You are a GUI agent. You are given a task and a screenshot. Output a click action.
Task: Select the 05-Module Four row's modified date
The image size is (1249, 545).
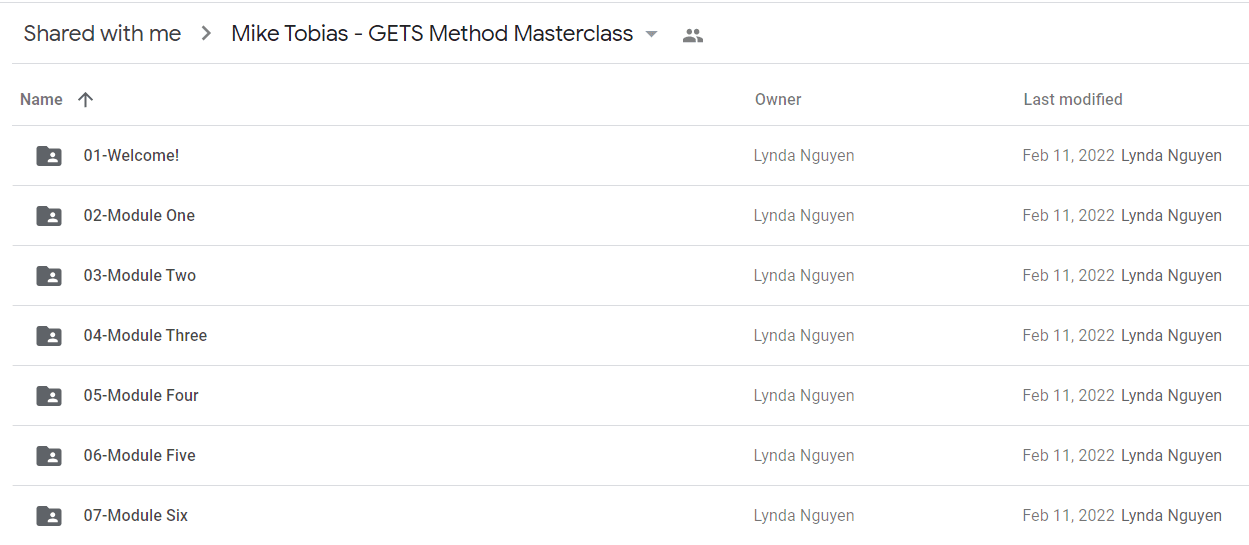1068,395
